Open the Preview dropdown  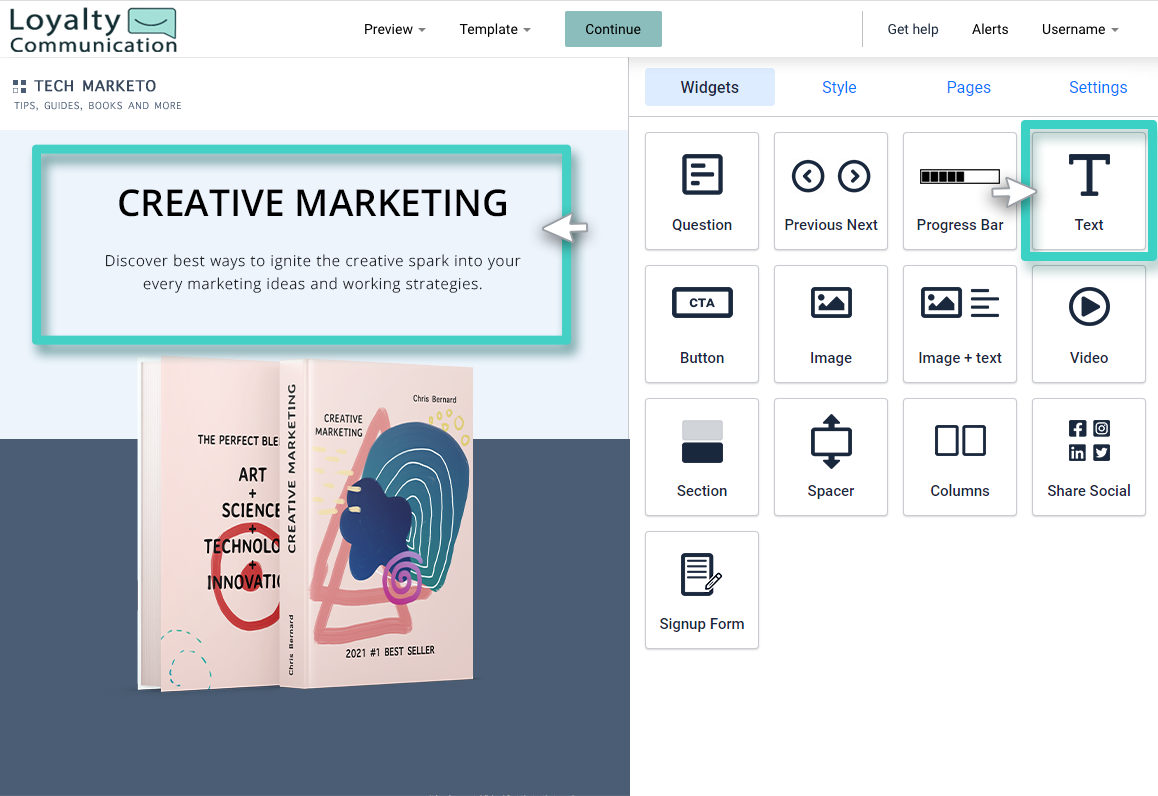click(x=394, y=29)
